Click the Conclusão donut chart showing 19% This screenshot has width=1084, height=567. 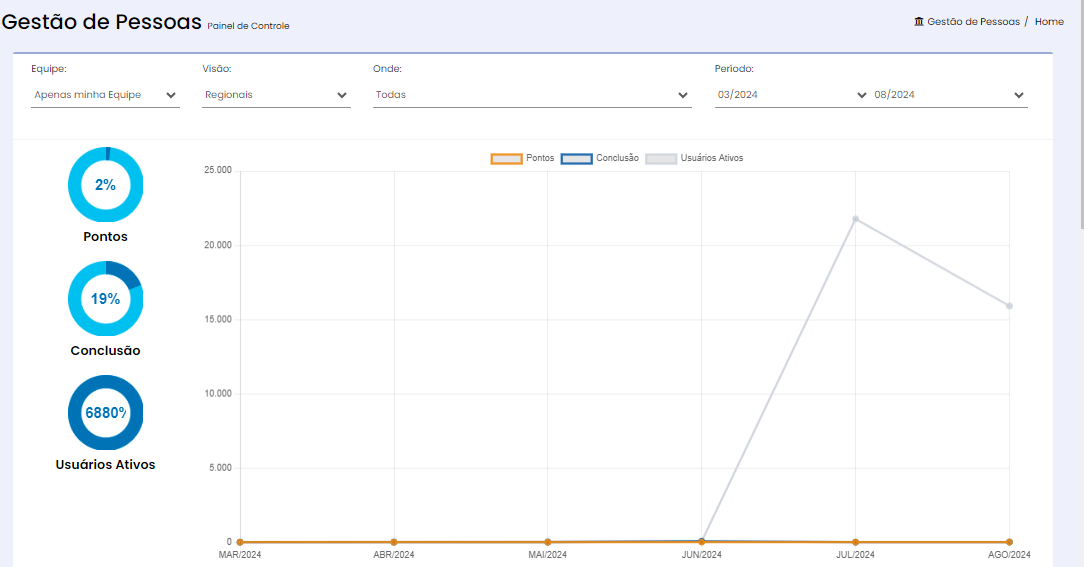(x=105, y=299)
